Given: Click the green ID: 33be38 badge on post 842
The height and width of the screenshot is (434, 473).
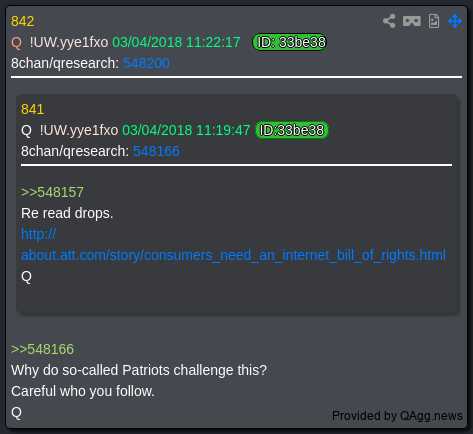Looking at the screenshot, I should point(290,42).
